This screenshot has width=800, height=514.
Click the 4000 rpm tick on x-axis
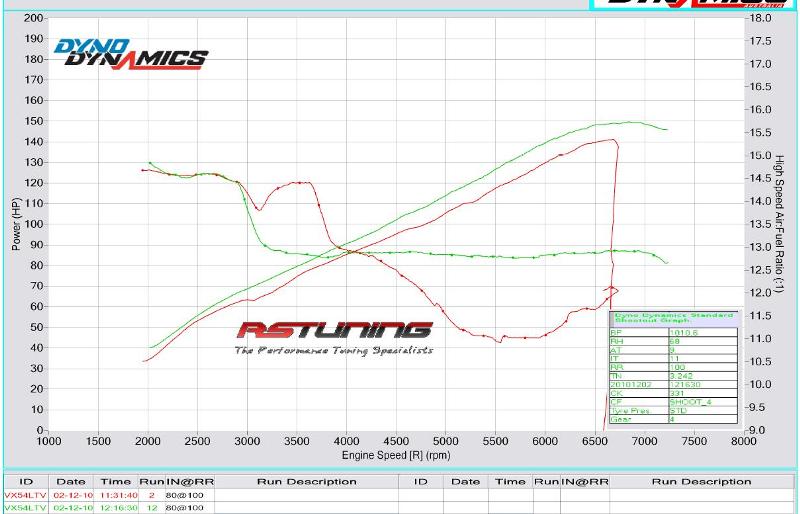(346, 441)
